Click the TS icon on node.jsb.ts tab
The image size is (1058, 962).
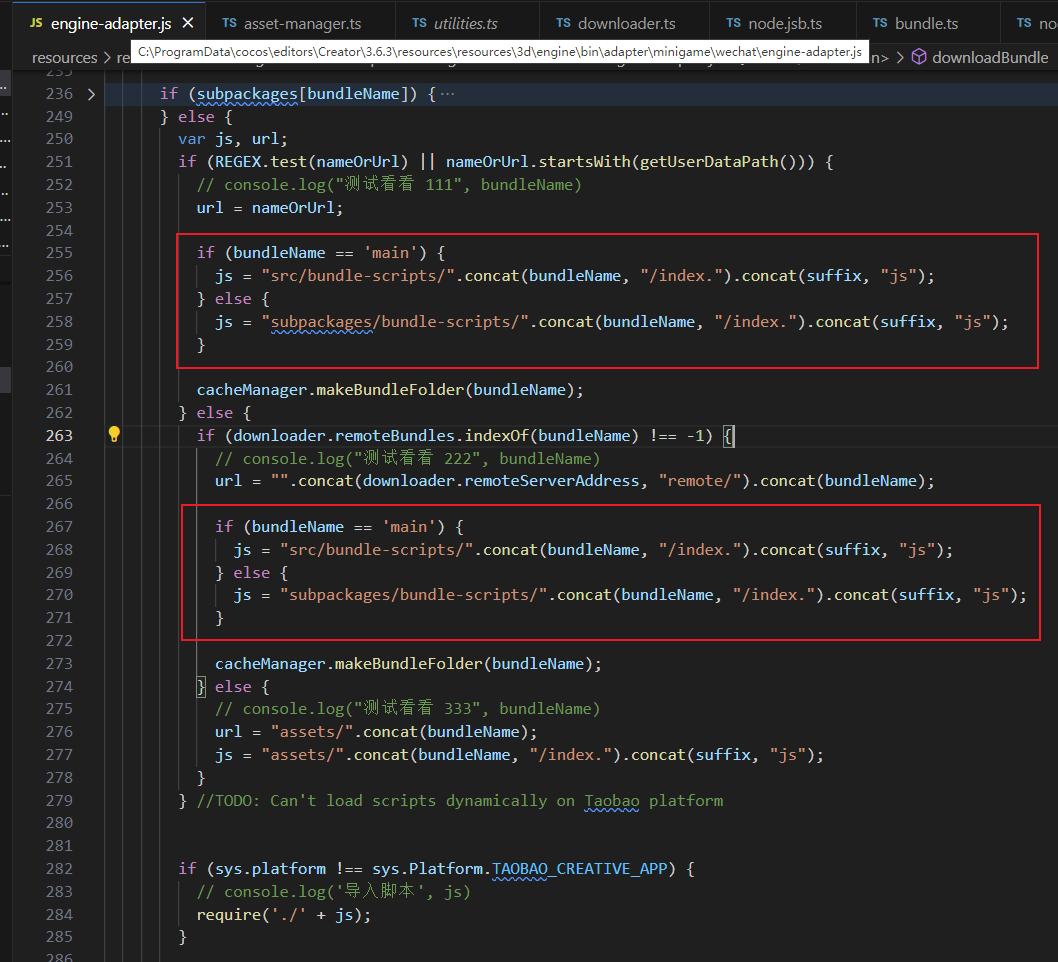pyautogui.click(x=734, y=23)
